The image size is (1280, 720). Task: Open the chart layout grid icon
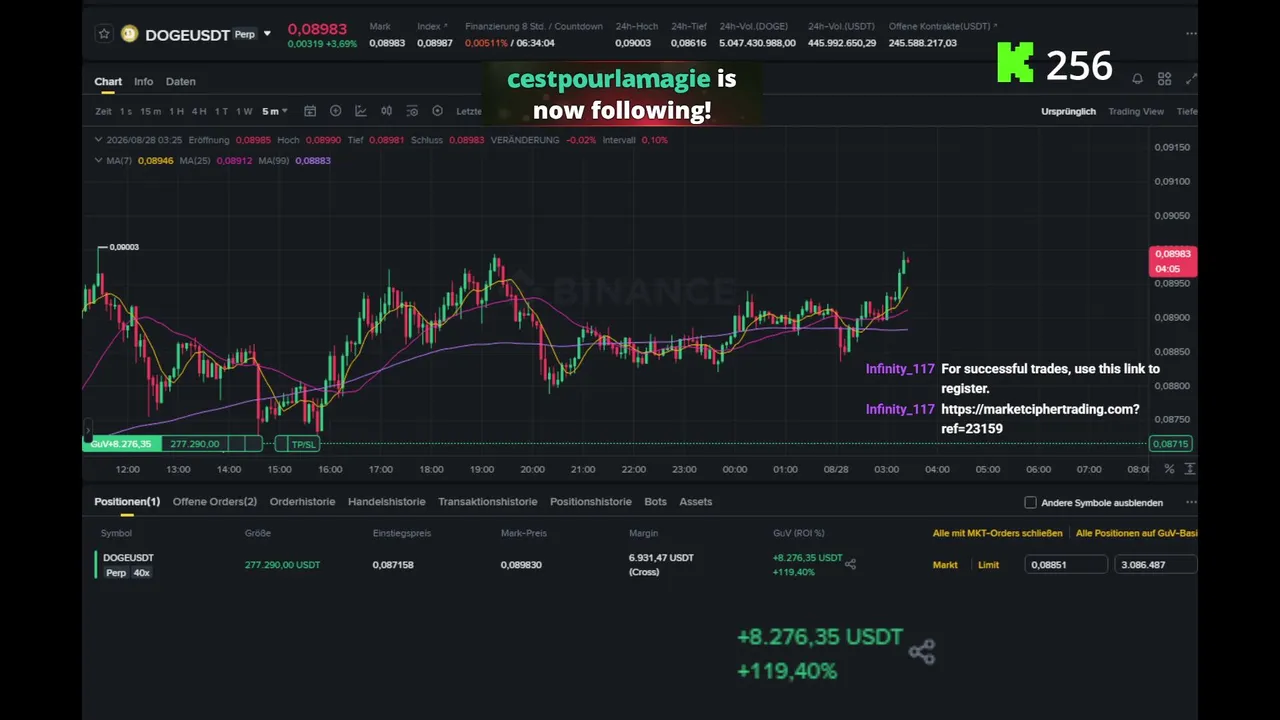1164,79
